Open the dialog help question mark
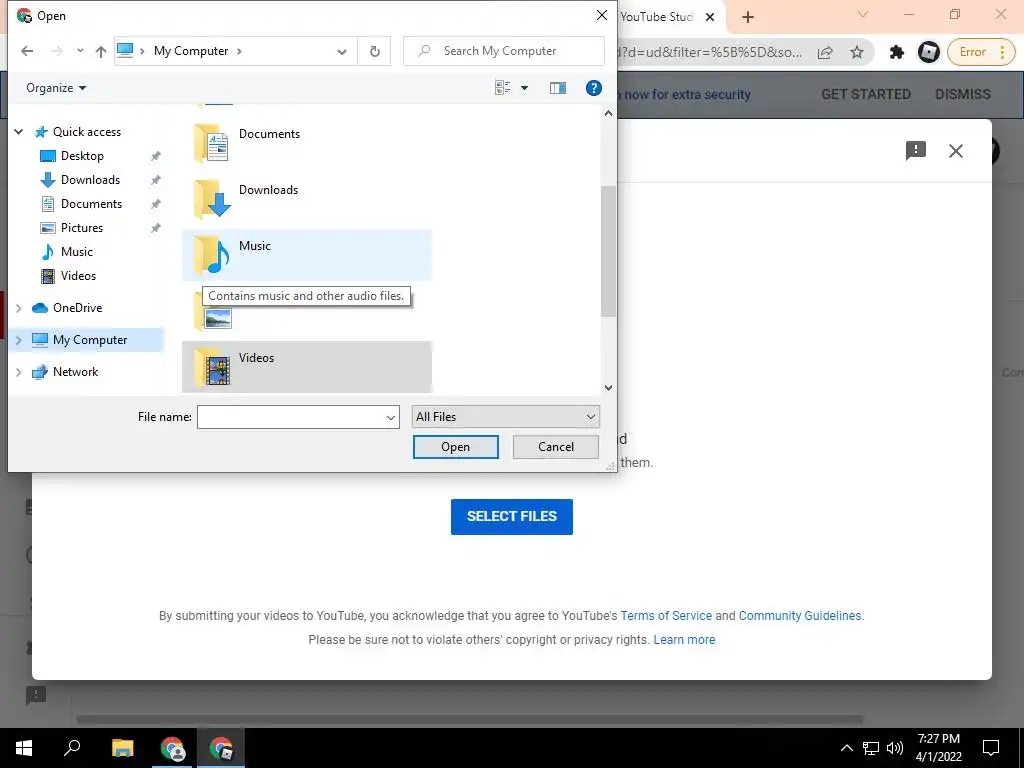Viewport: 1024px width, 768px height. (x=593, y=88)
